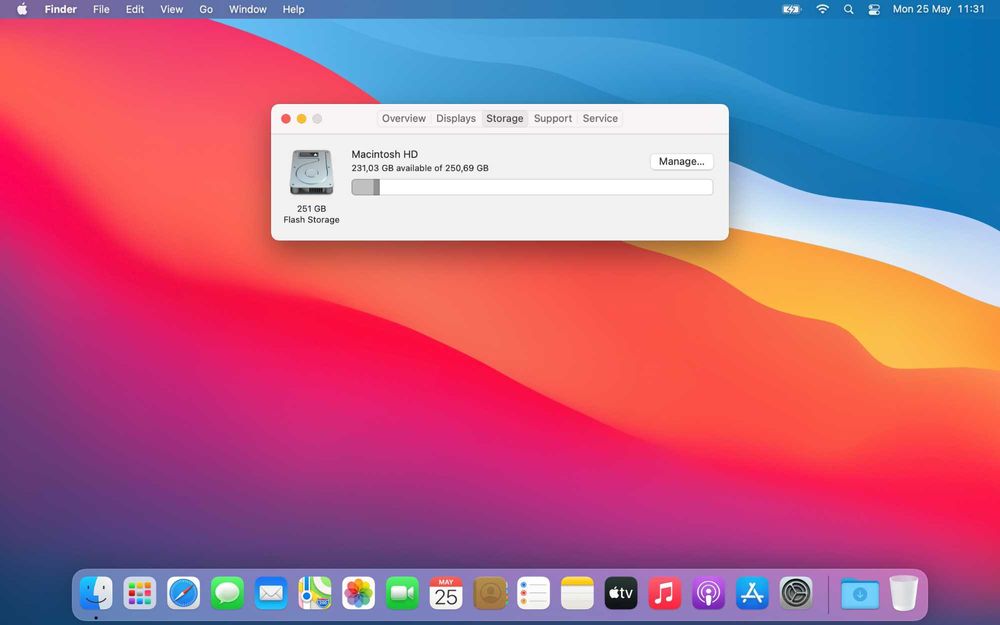
Task: Open the Contacts app icon
Action: point(490,593)
